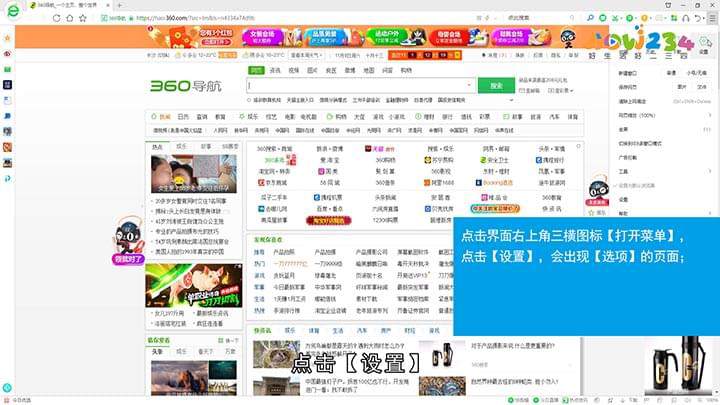Open the 携程旅行 link
Screen dimensions: 720x405
click(550, 160)
